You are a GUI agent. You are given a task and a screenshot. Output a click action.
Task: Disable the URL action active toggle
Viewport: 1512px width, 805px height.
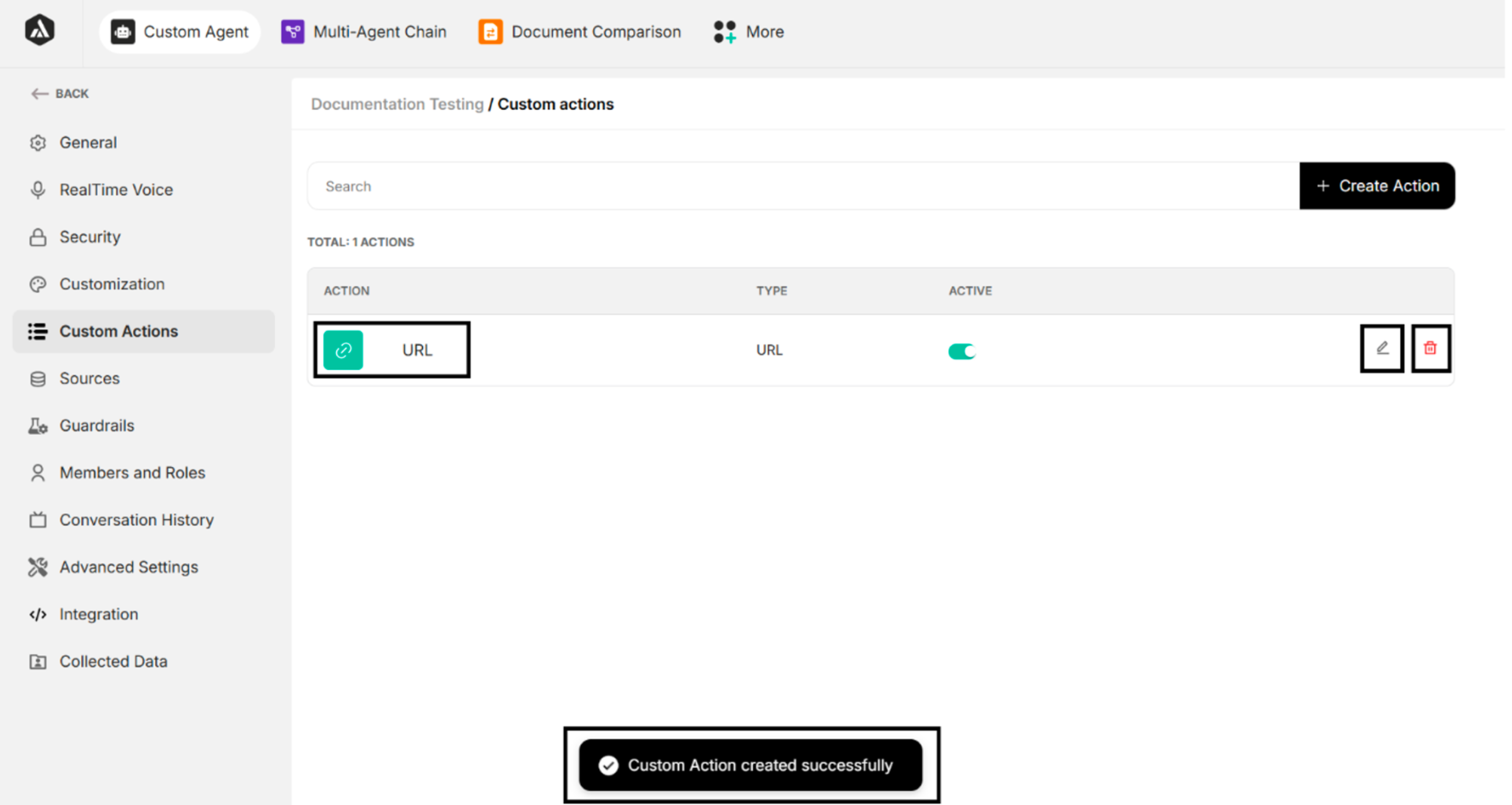click(962, 351)
